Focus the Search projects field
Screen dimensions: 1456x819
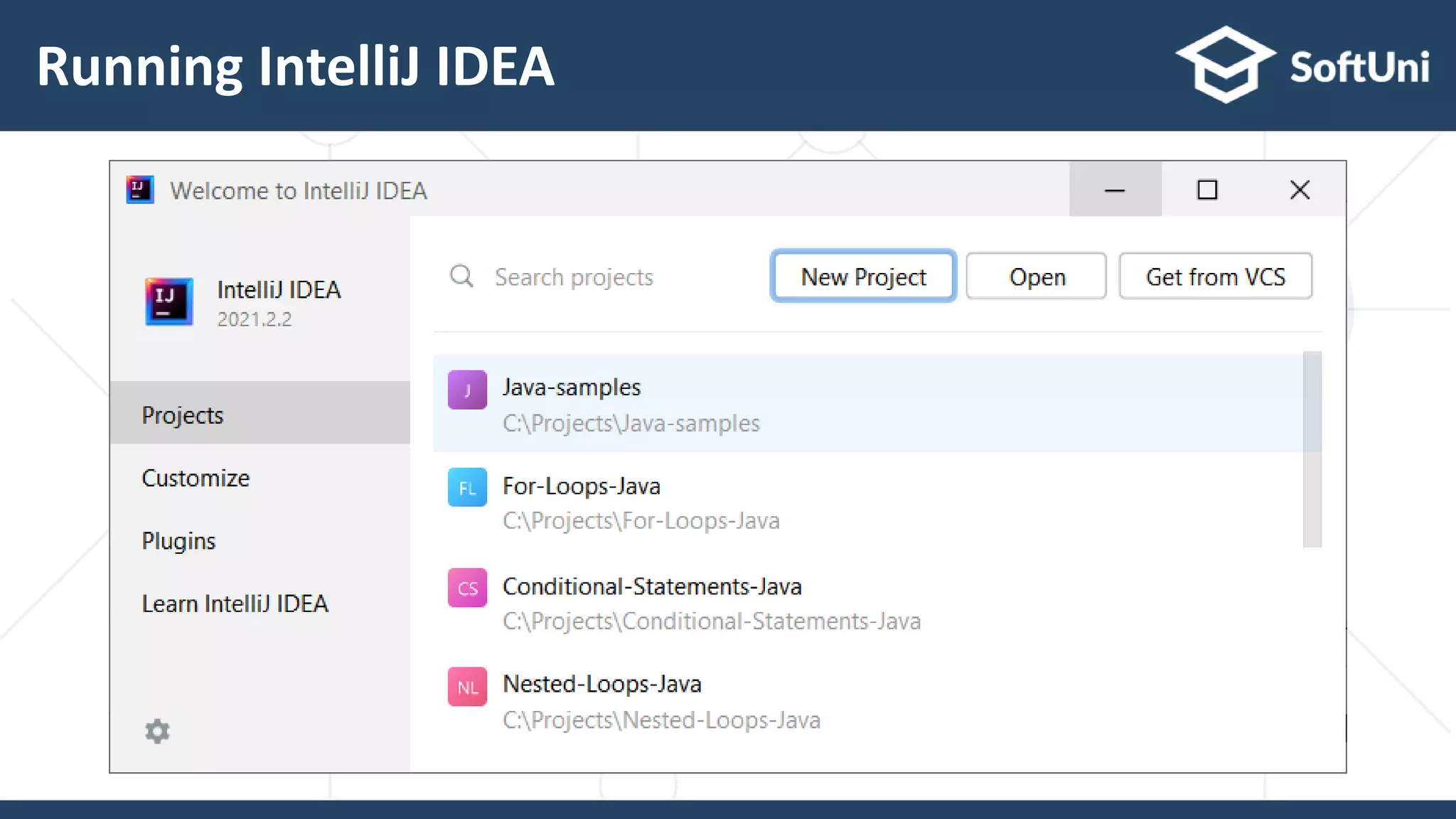(574, 277)
